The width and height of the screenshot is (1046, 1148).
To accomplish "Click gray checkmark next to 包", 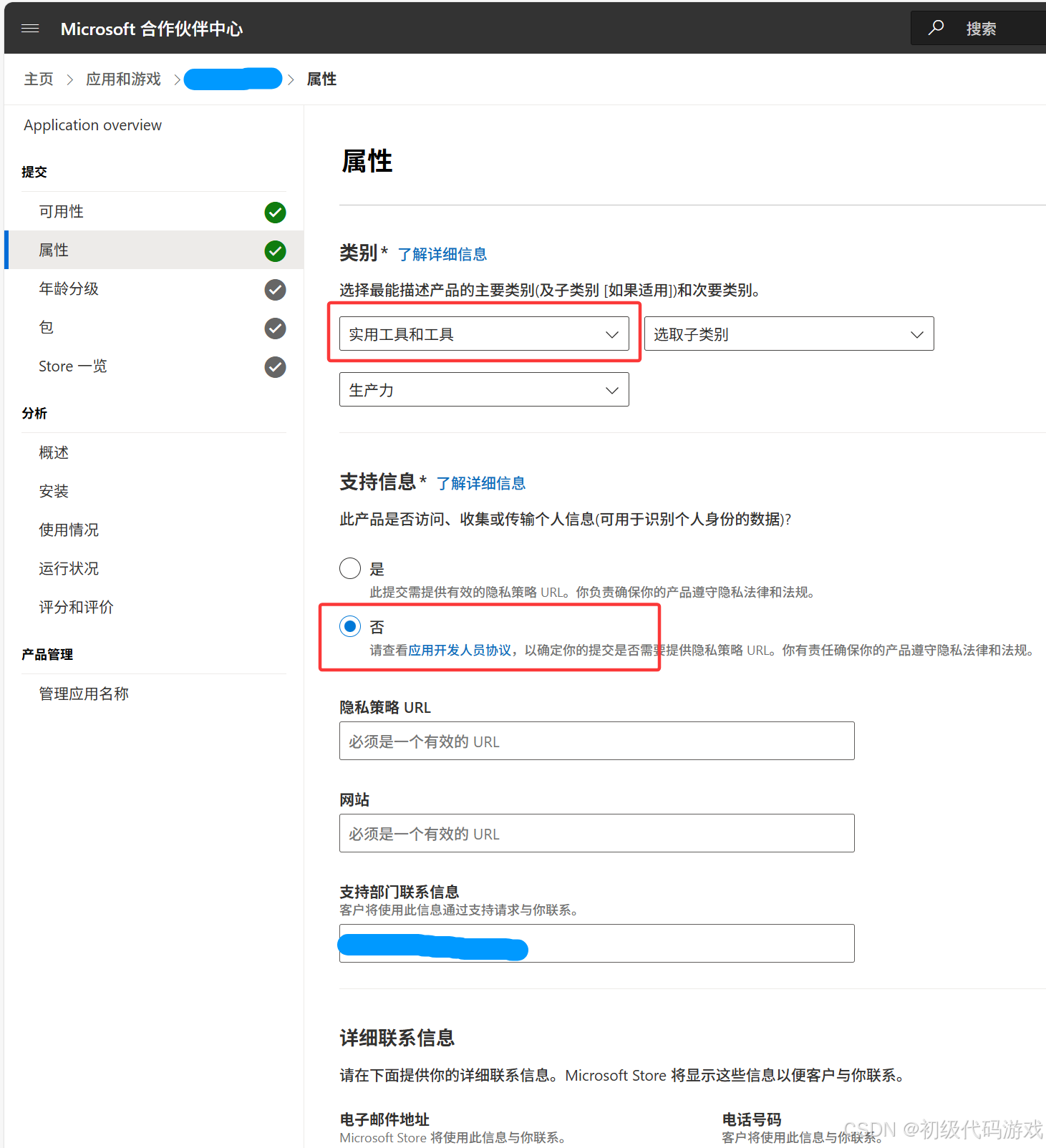I will [275, 329].
